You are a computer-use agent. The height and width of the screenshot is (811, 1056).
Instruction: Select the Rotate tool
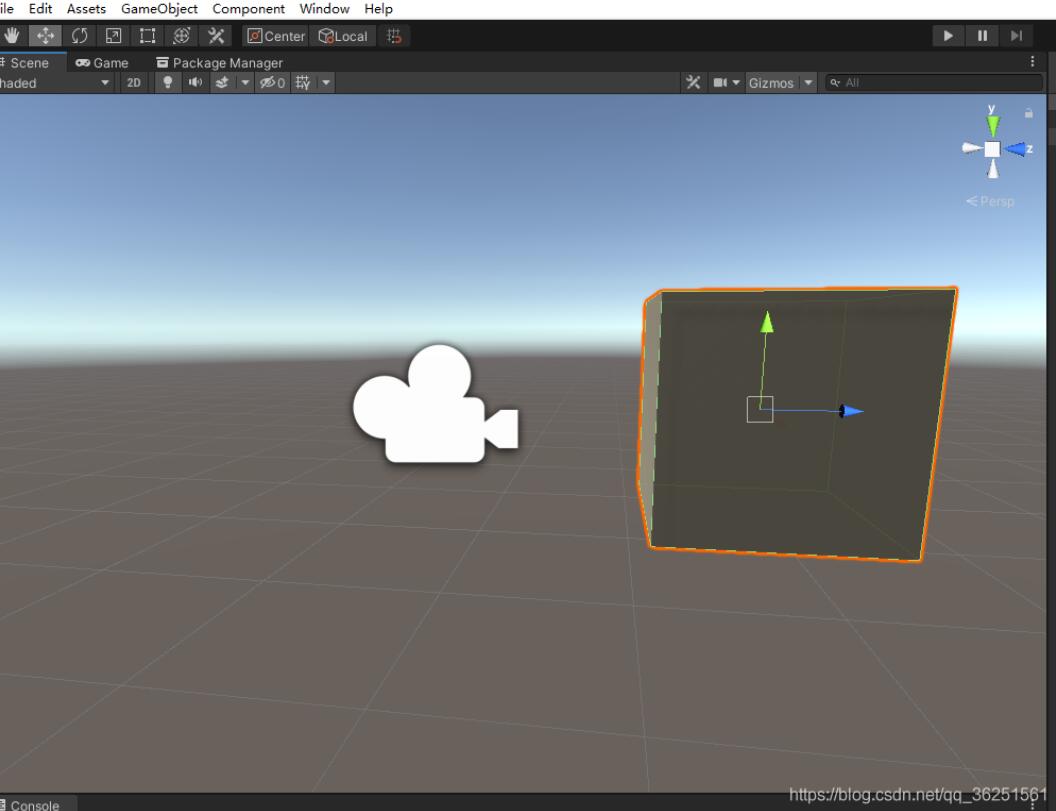[x=79, y=36]
